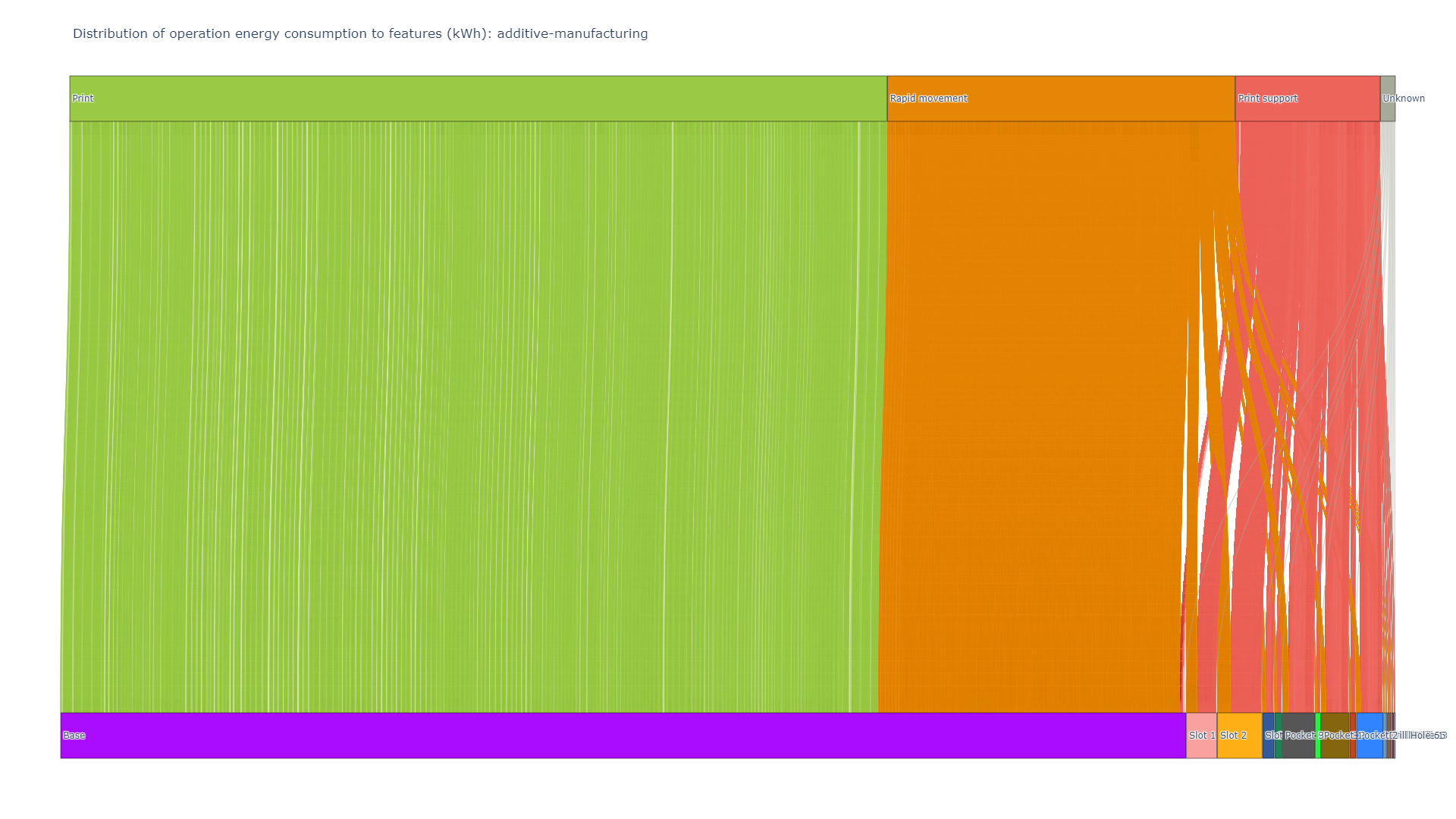
Task: Select the Slot 2 node
Action: pyautogui.click(x=1240, y=735)
